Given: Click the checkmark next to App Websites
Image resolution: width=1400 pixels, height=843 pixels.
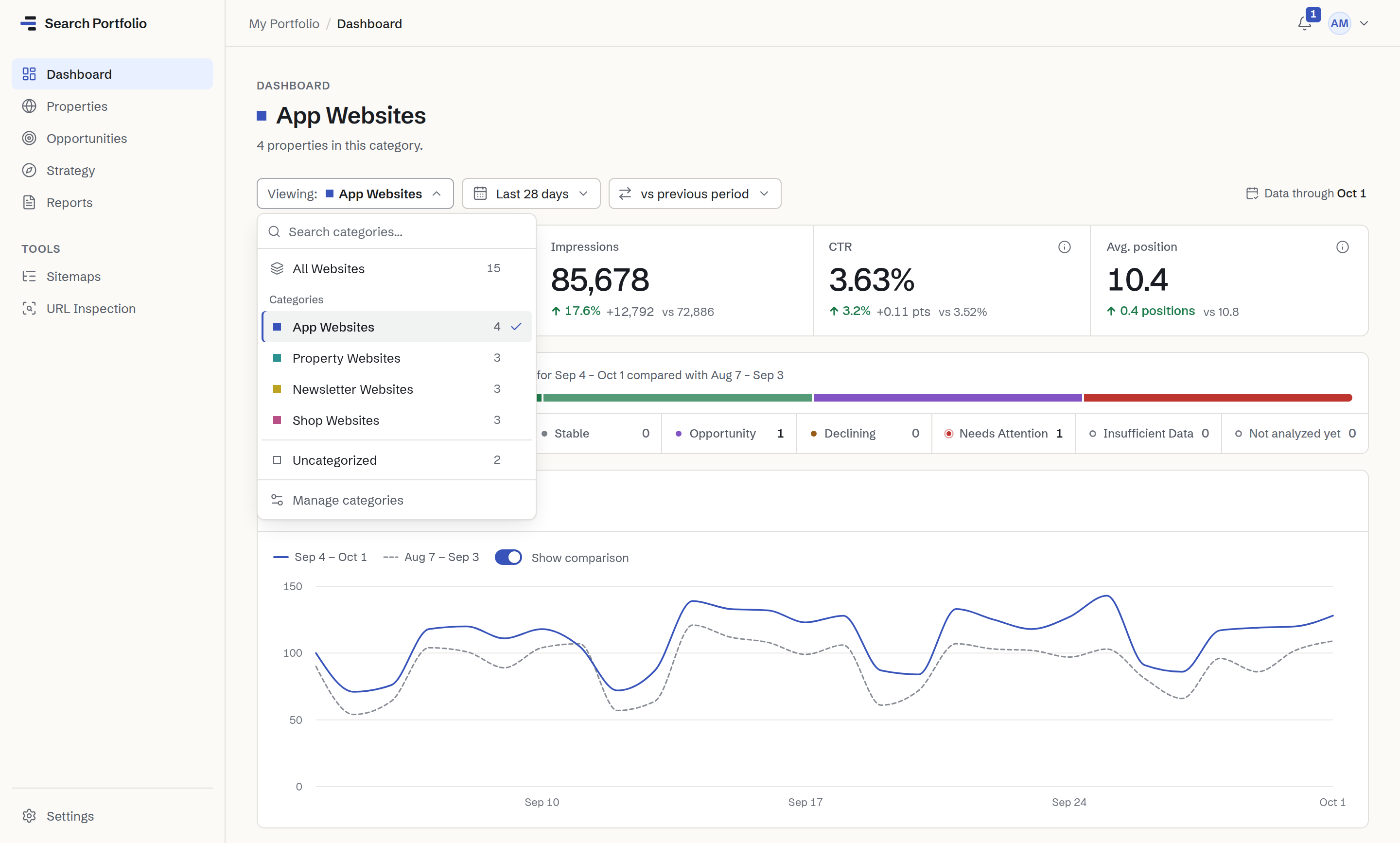Looking at the screenshot, I should 516,327.
